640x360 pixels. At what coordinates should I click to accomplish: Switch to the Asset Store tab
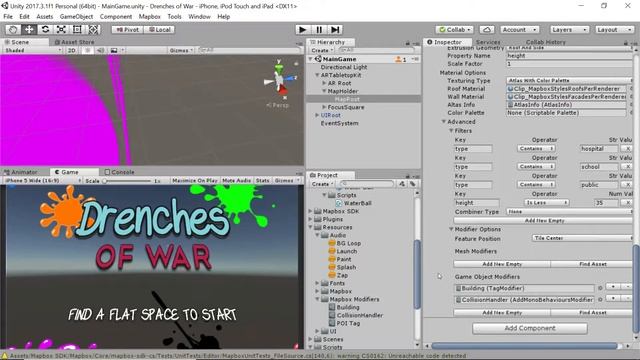[x=74, y=42]
